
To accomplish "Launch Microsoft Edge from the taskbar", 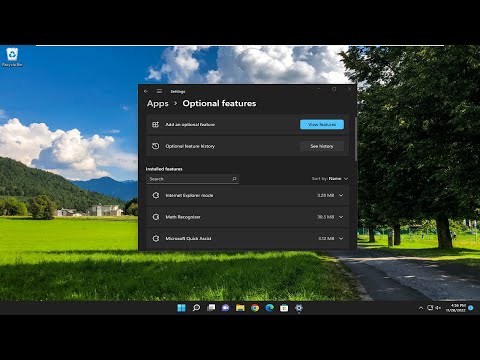I will click(x=270, y=308).
